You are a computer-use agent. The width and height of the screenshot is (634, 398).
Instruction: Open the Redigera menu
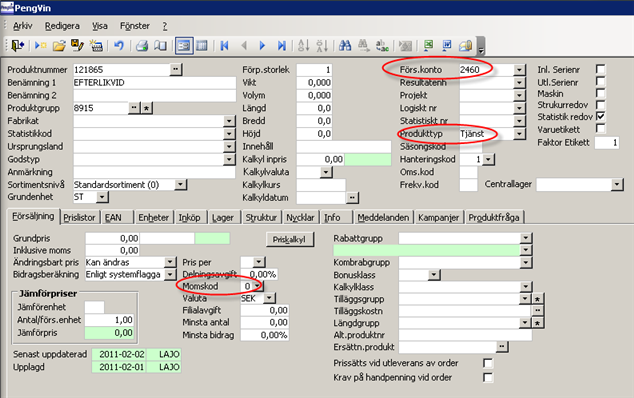click(62, 26)
